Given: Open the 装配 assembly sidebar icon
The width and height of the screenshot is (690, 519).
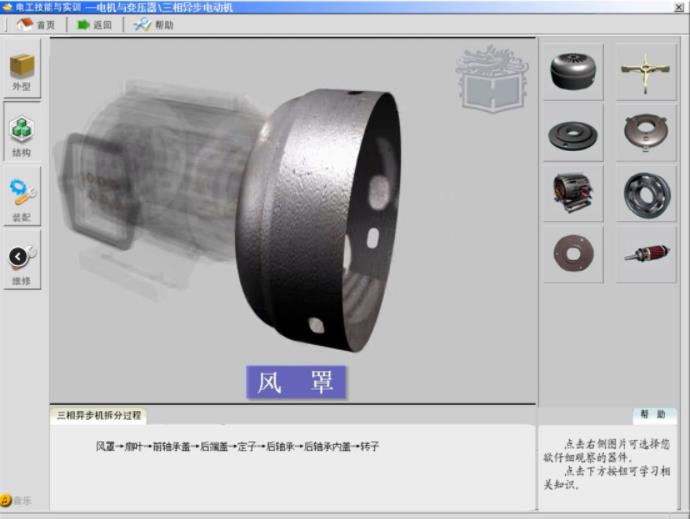Looking at the screenshot, I should (22, 197).
